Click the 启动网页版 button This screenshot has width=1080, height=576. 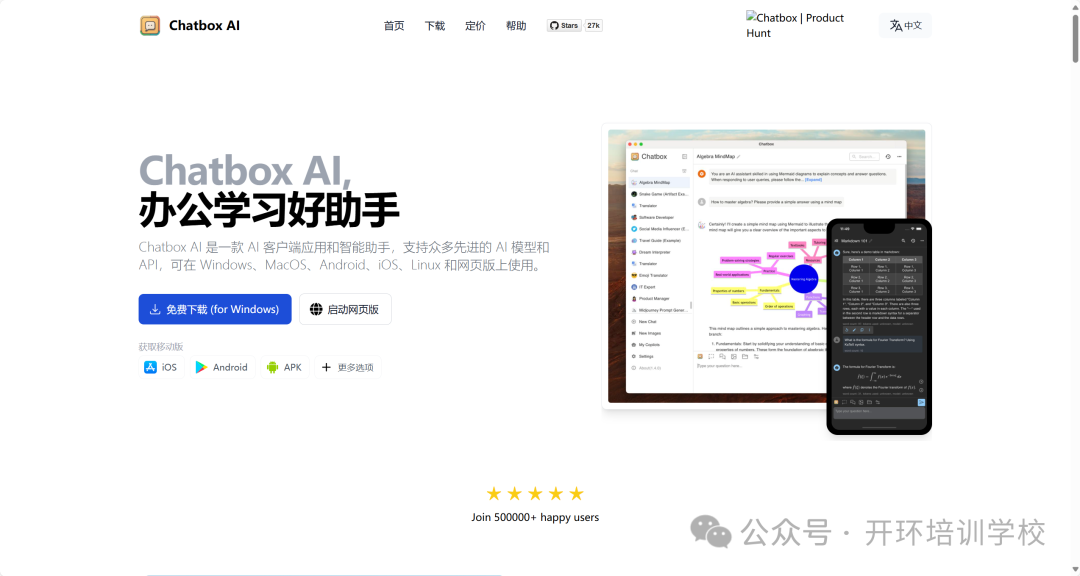click(x=345, y=309)
